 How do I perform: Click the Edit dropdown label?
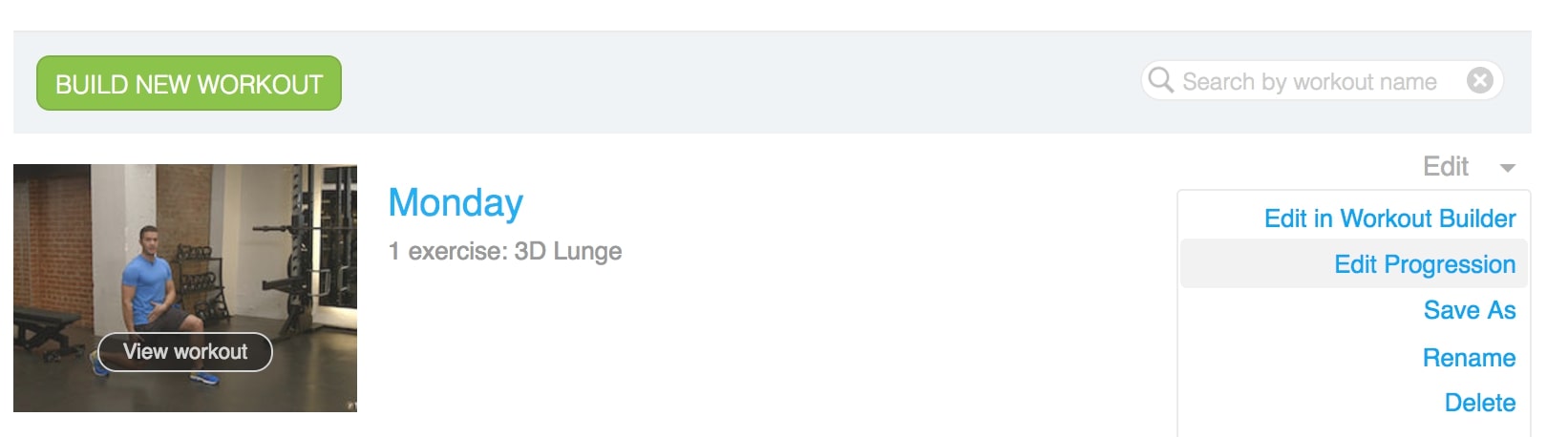1445,167
